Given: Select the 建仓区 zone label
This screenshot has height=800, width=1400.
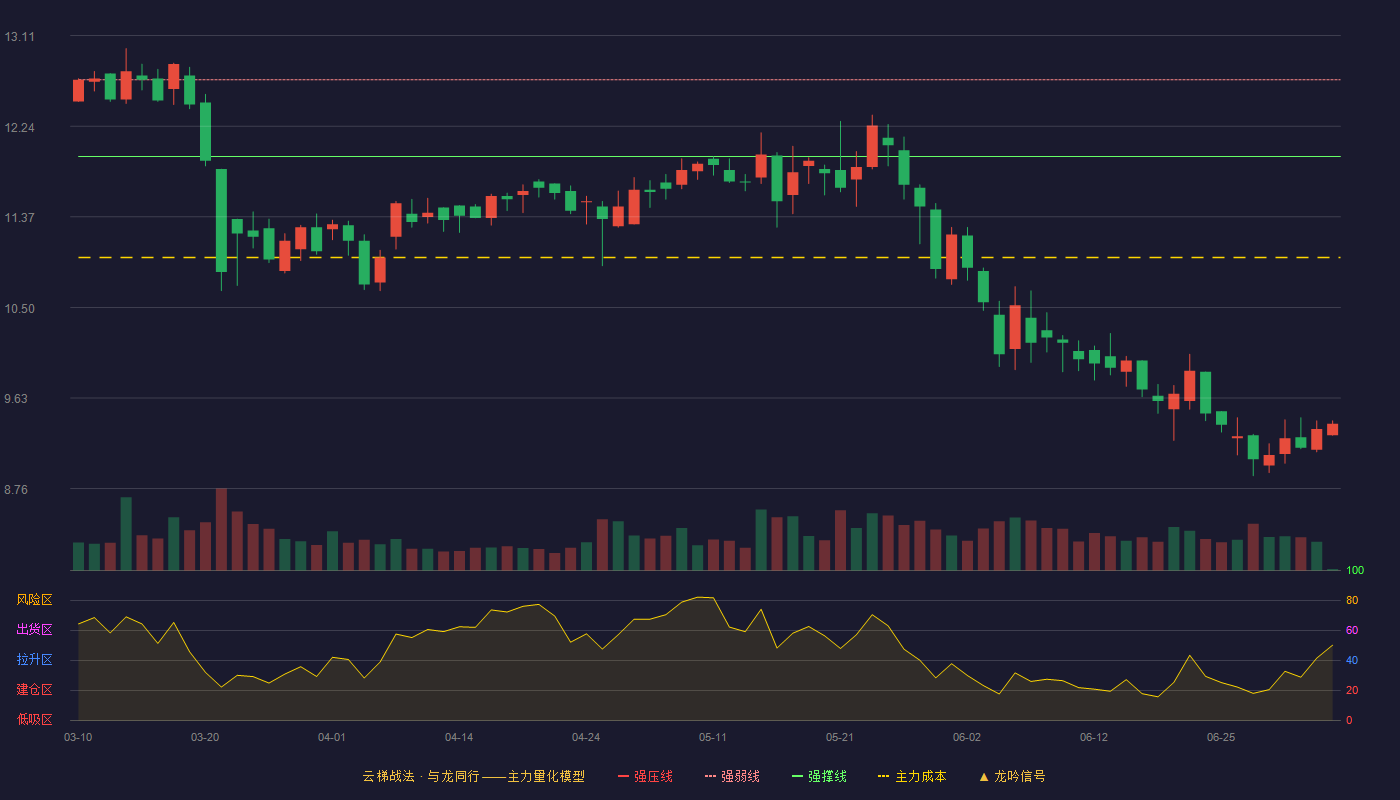Looking at the screenshot, I should point(34,690).
